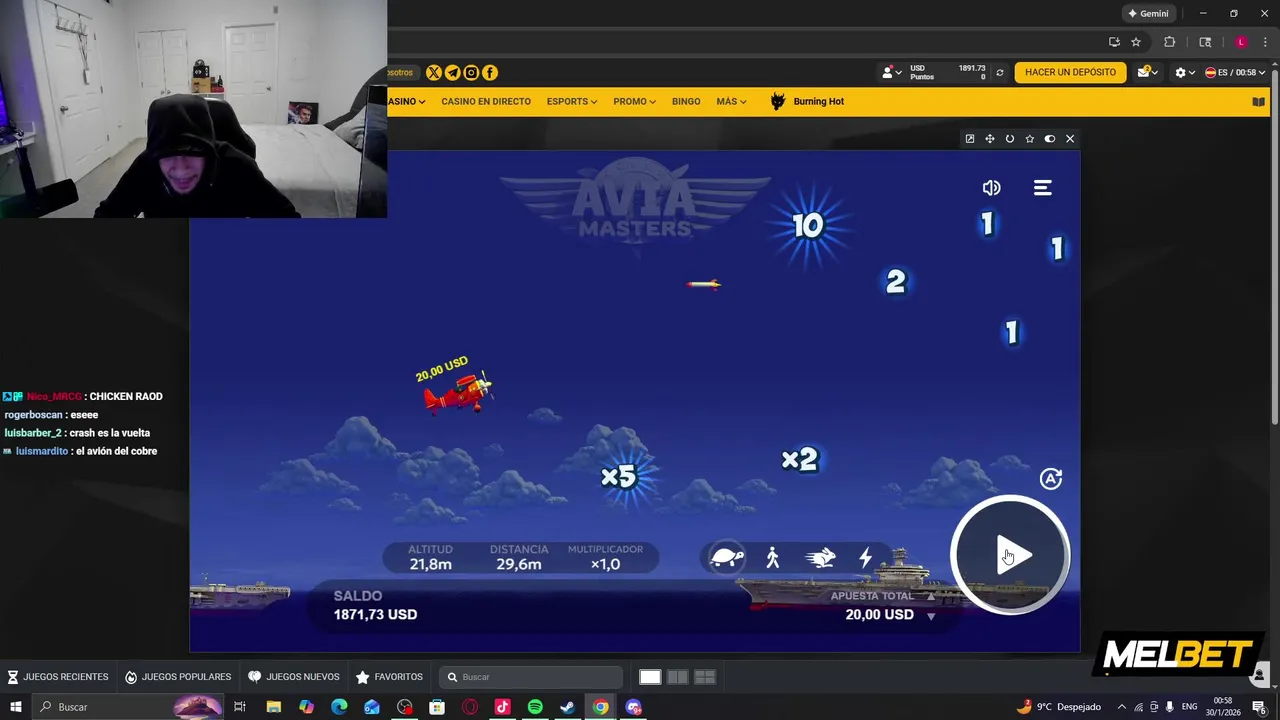1280x720 pixels.
Task: Expand the MÁS menu
Action: (731, 101)
